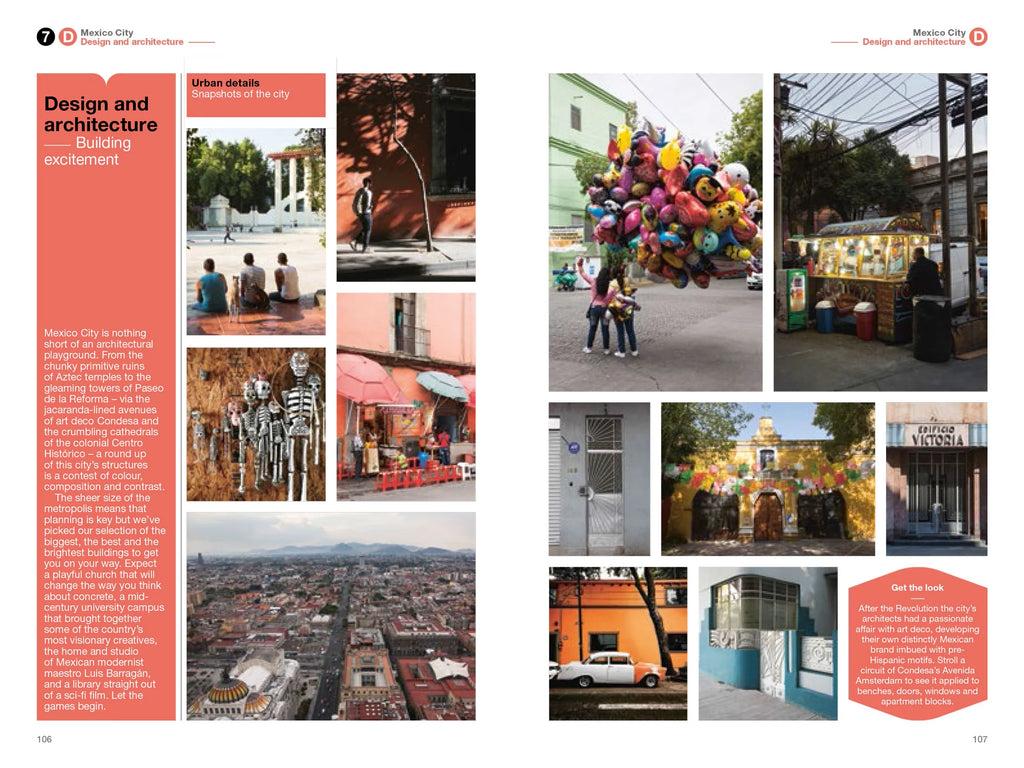Select the aerial cityscape photo
The image size is (1024, 768).
tap(330, 616)
